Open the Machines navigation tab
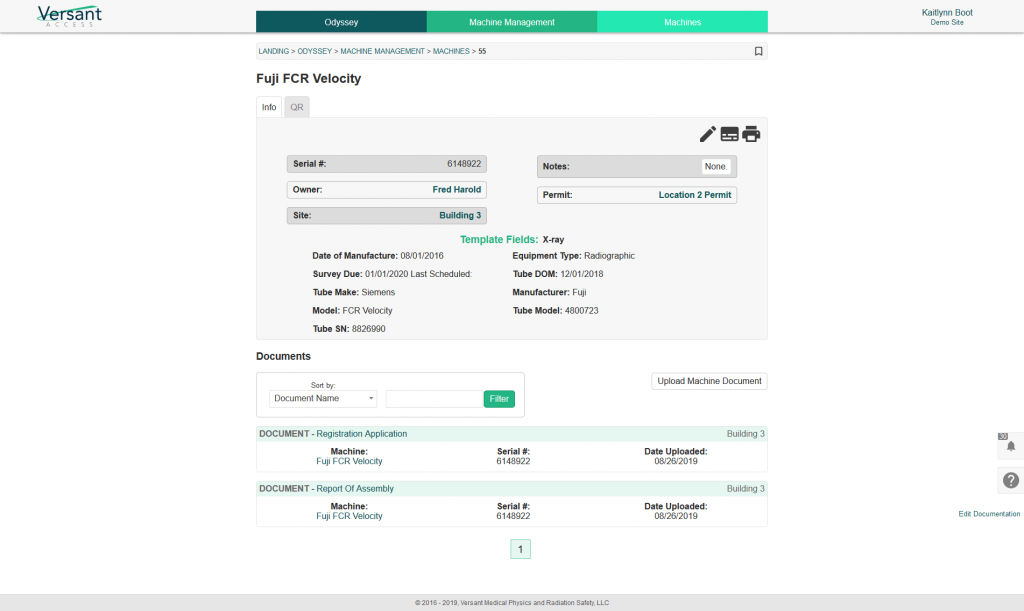The width and height of the screenshot is (1024, 611). click(x=682, y=22)
